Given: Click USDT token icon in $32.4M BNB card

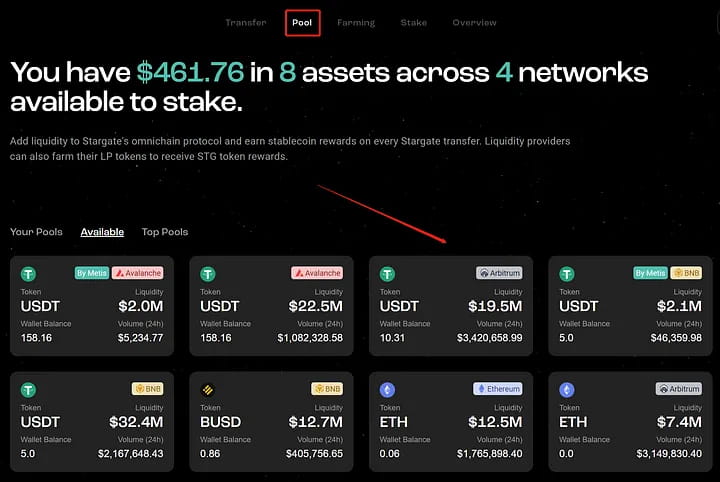Looking at the screenshot, I should coord(28,389).
